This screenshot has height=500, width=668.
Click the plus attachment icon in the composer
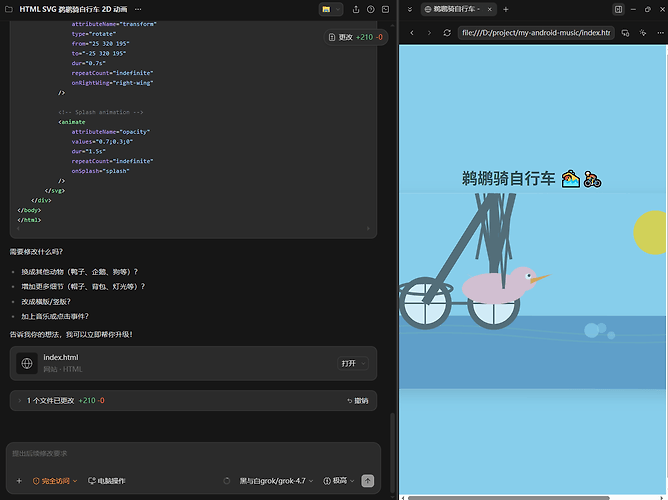click(19, 481)
